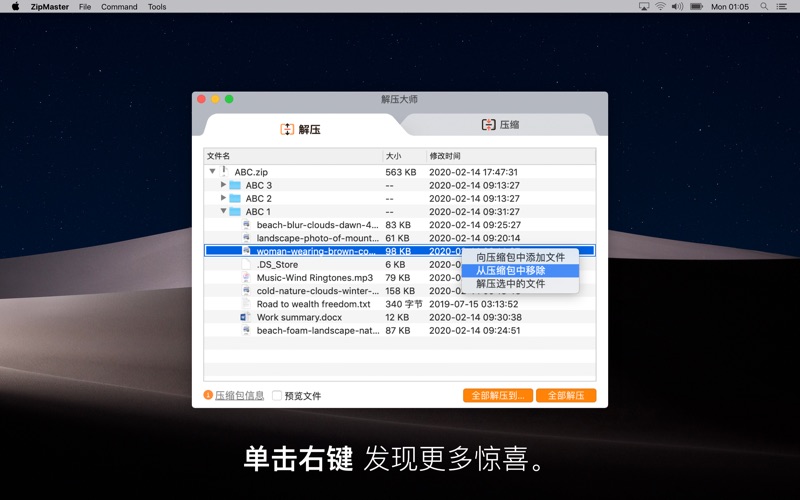
Task: Open the File menu
Action: click(x=85, y=7)
